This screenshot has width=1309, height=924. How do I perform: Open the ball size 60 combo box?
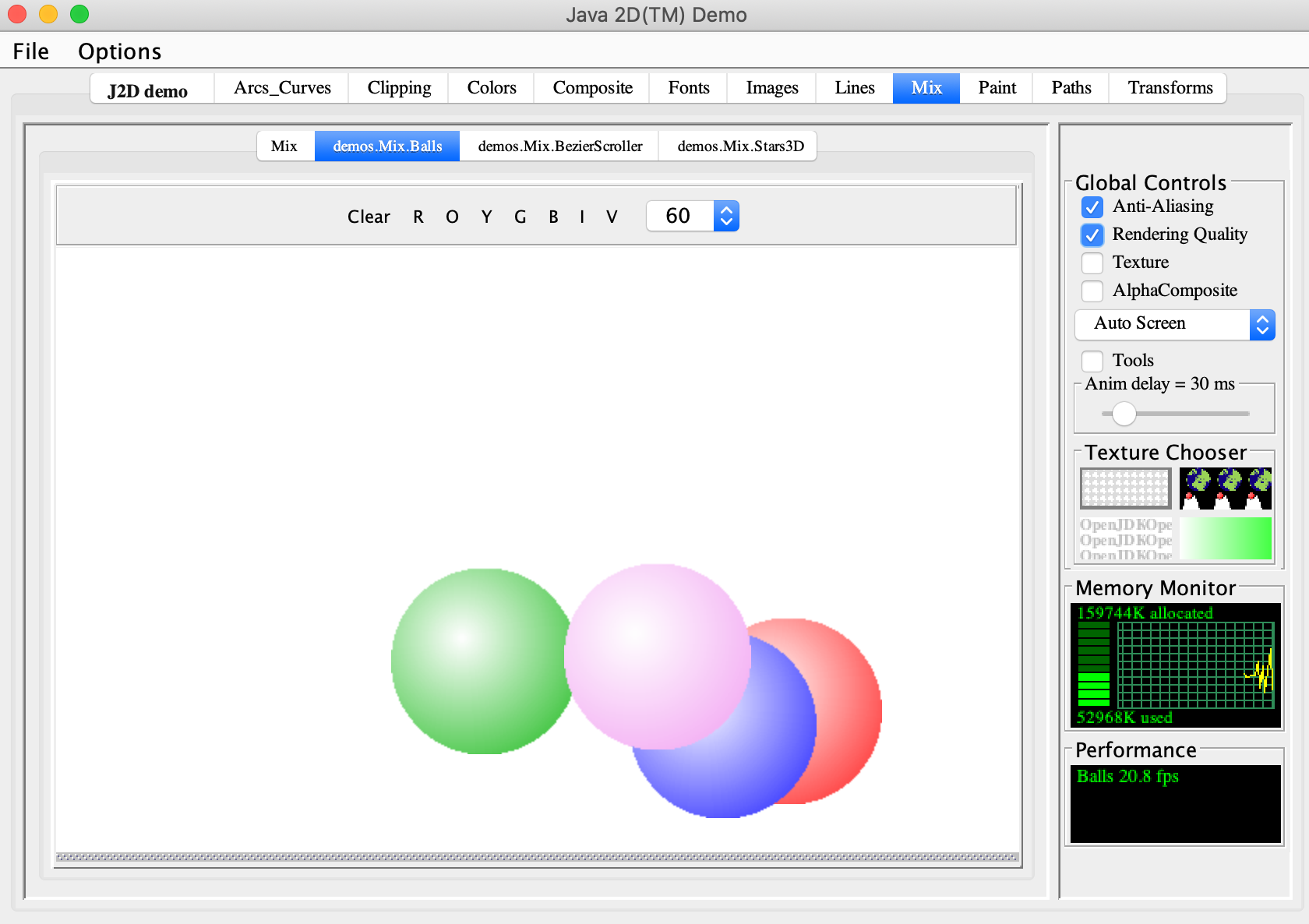point(693,216)
